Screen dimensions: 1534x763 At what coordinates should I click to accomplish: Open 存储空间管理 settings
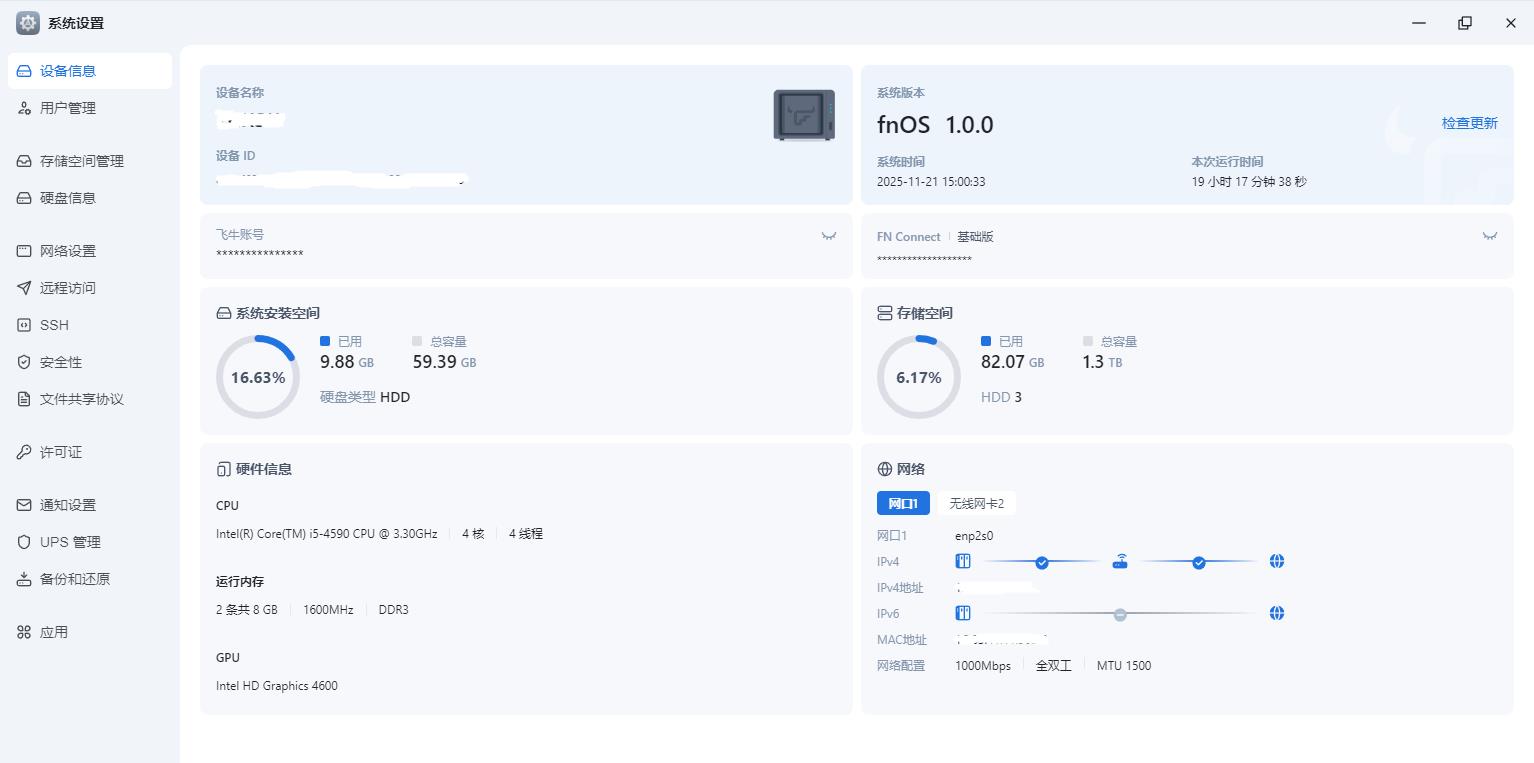coord(82,161)
